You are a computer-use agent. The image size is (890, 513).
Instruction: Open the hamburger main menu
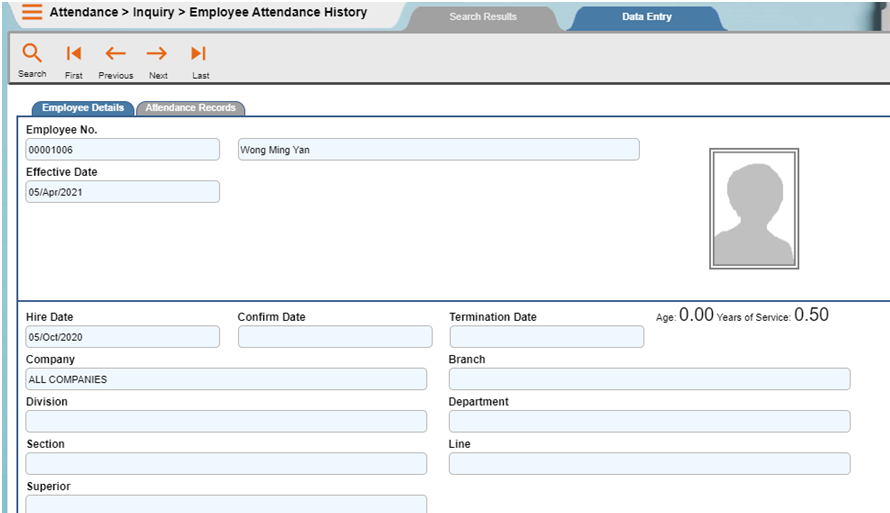(x=32, y=13)
